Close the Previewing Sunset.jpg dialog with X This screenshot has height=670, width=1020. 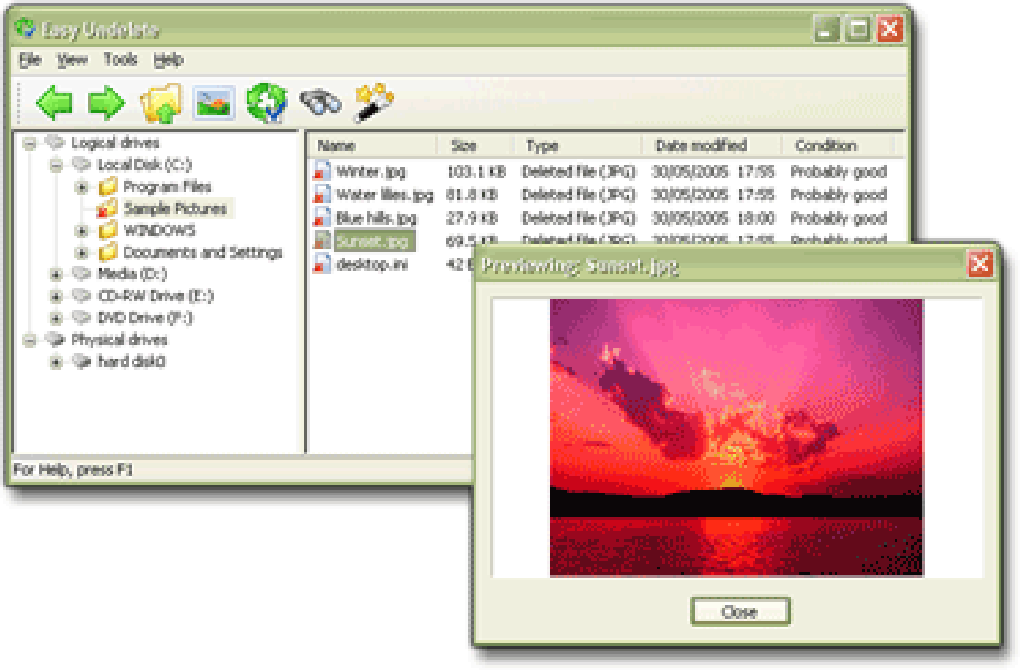[980, 264]
